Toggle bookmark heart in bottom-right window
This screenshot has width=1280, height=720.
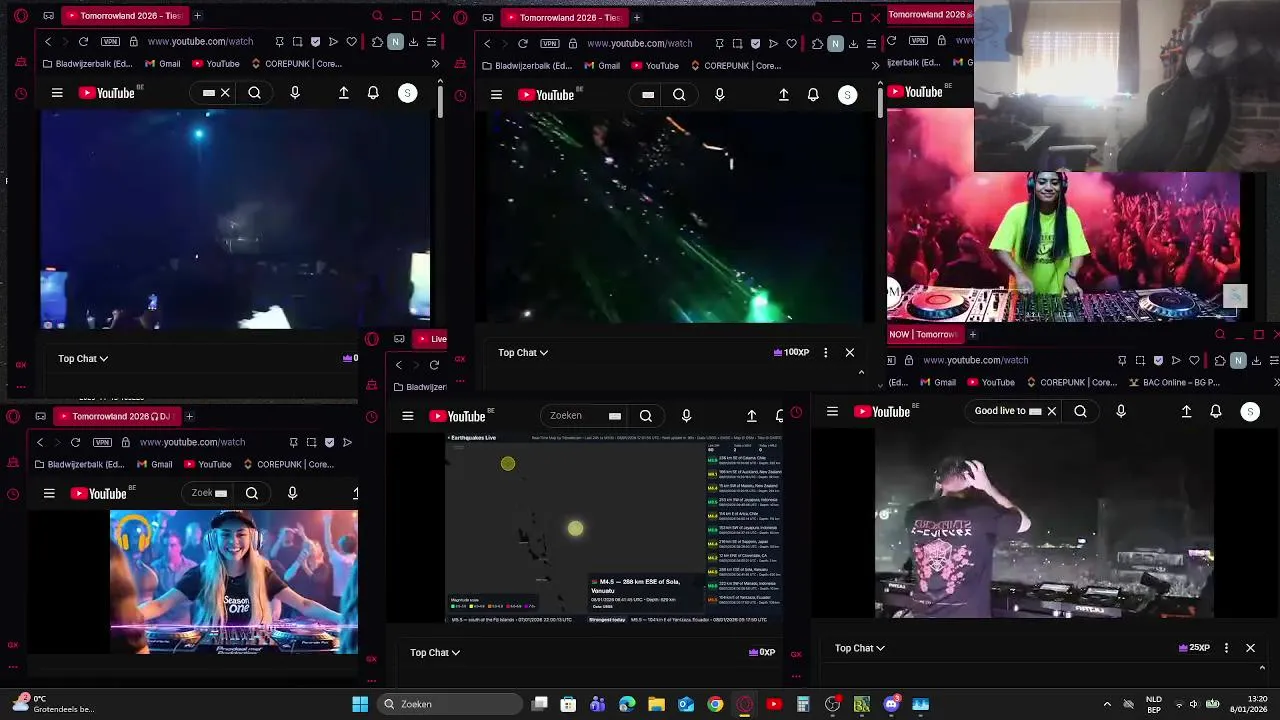point(1194,360)
